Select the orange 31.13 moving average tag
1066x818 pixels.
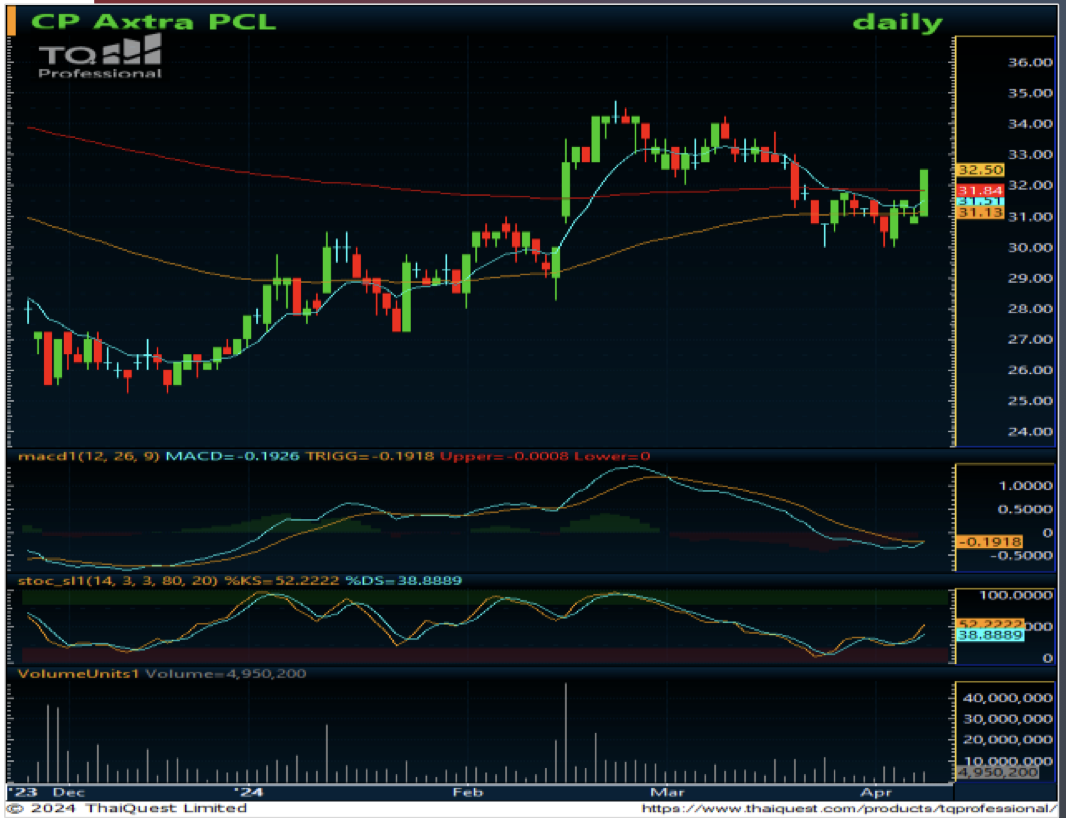pos(980,213)
